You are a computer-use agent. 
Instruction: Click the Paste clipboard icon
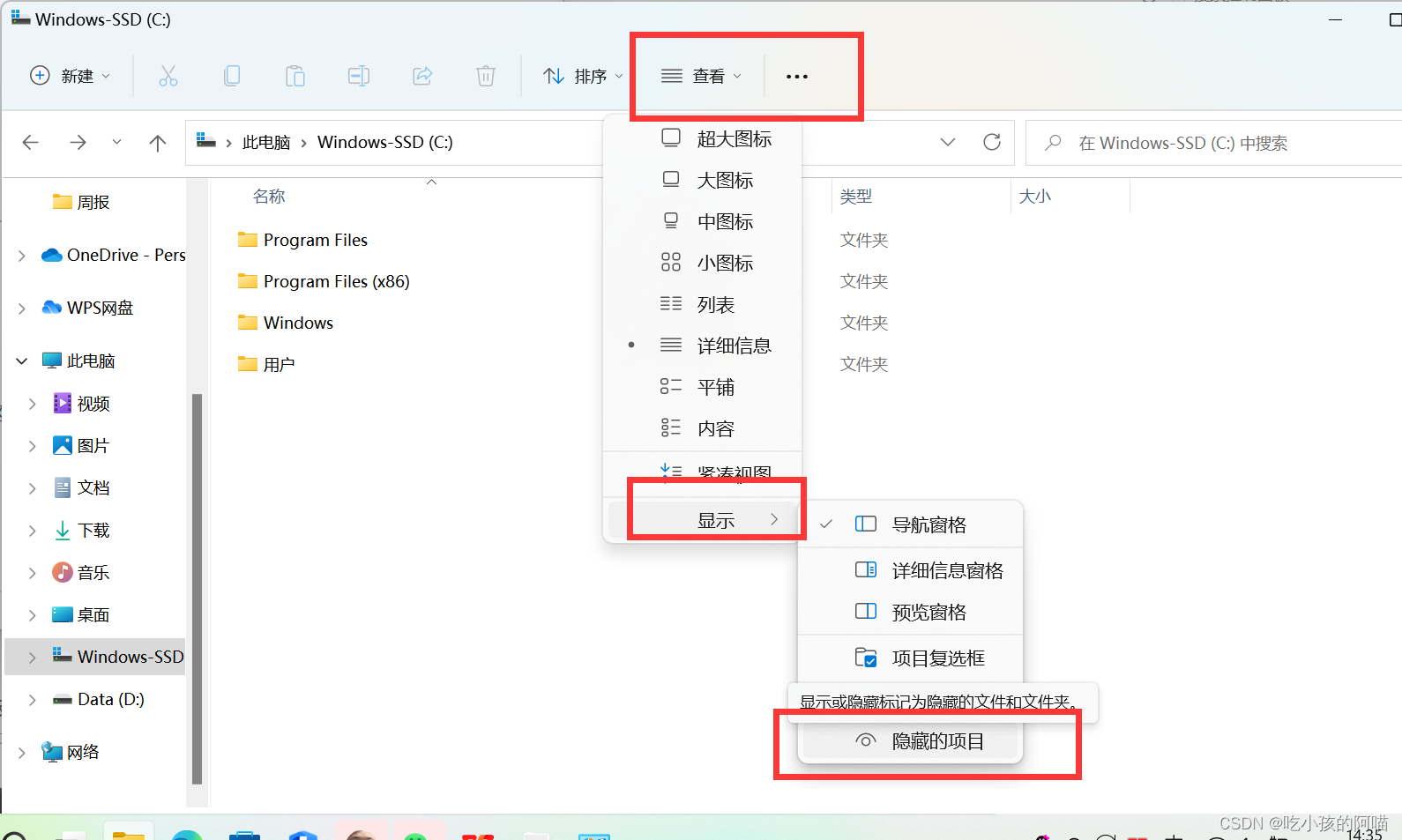[295, 76]
